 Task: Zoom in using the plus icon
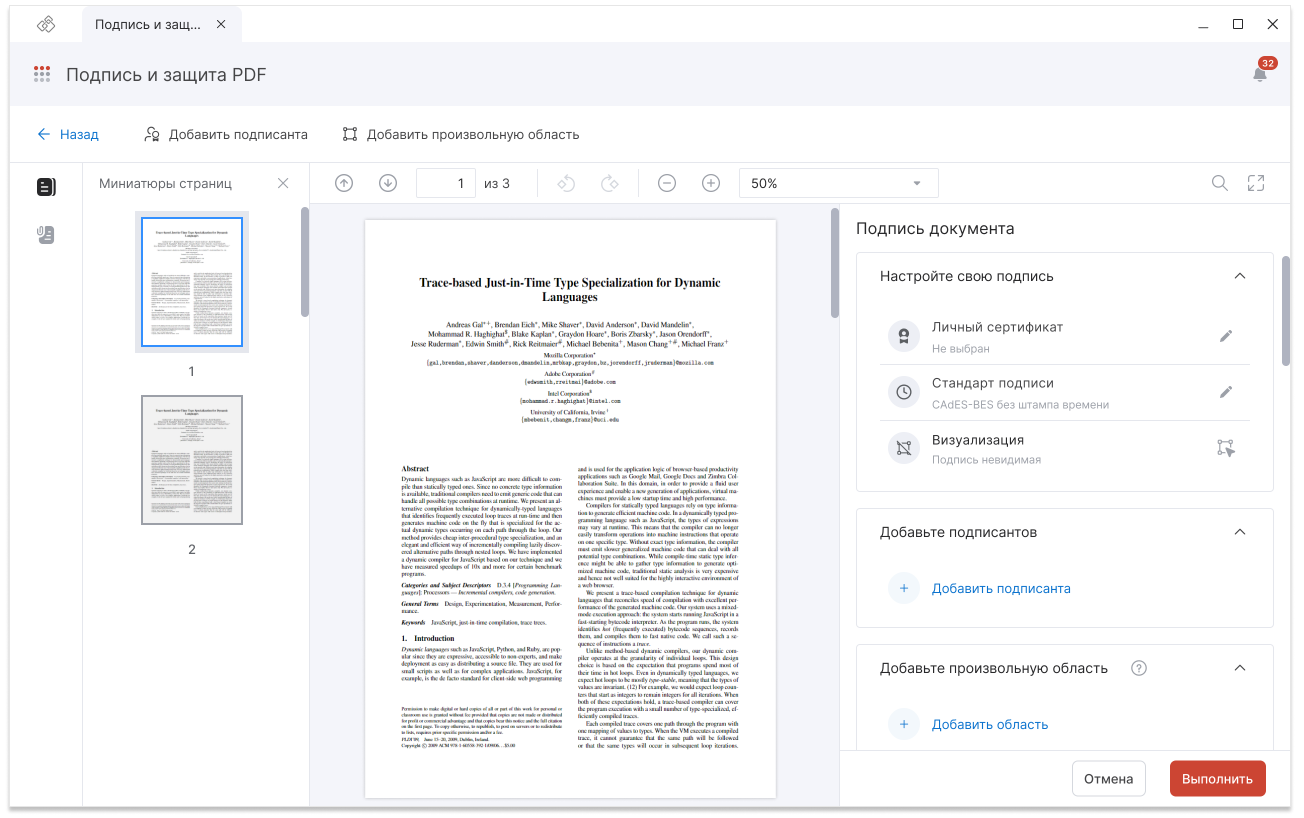coord(711,183)
